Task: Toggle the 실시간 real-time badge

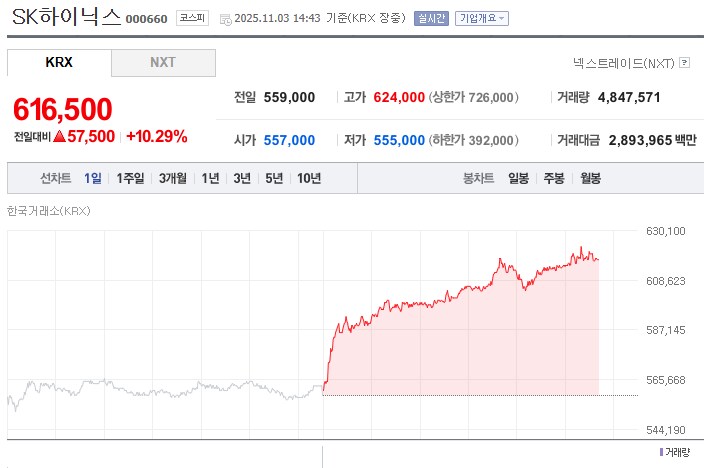Action: (431, 18)
